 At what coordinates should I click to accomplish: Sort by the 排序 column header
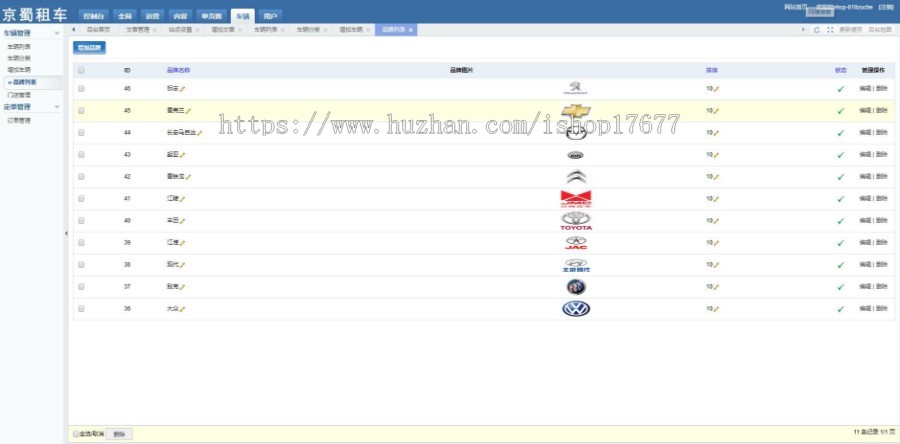pos(712,71)
